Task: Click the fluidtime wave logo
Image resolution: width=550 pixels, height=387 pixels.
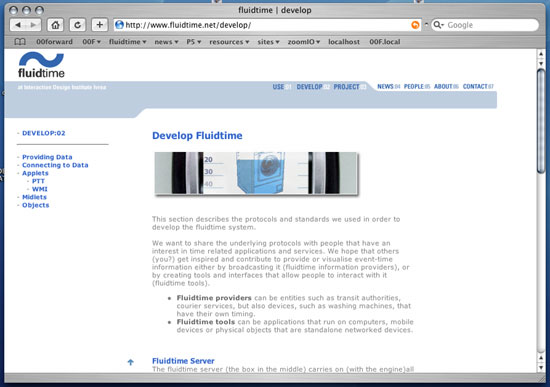Action: pyautogui.click(x=41, y=65)
